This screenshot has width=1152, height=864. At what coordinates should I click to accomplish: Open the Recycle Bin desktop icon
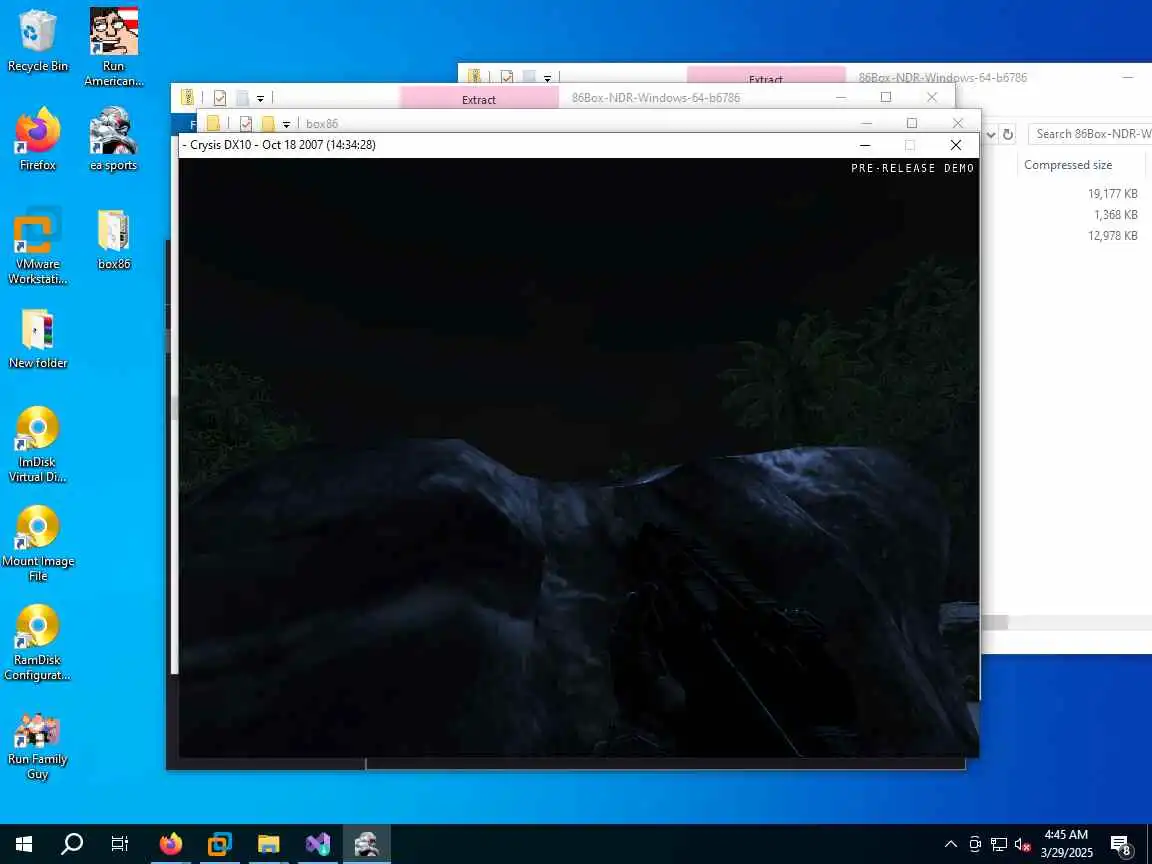click(37, 40)
